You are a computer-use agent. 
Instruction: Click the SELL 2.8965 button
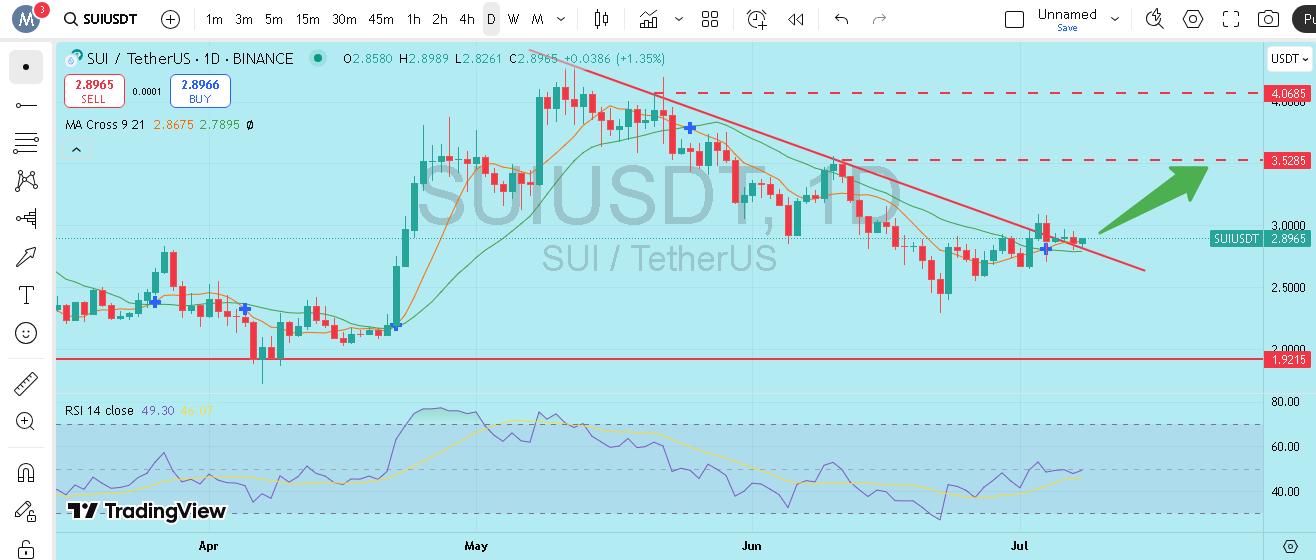click(x=94, y=91)
